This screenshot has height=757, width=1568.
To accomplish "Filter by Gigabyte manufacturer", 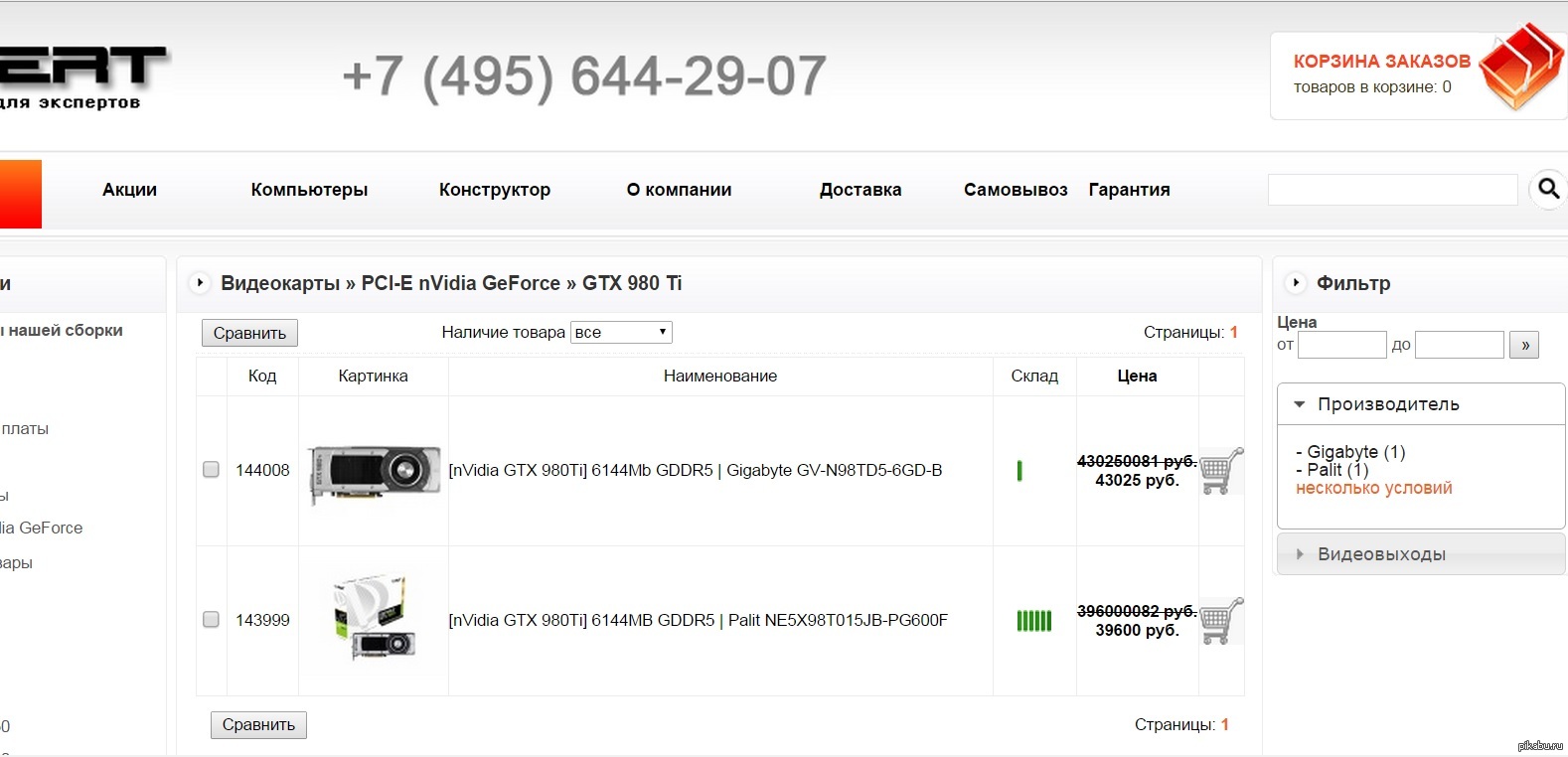I will [x=1350, y=452].
